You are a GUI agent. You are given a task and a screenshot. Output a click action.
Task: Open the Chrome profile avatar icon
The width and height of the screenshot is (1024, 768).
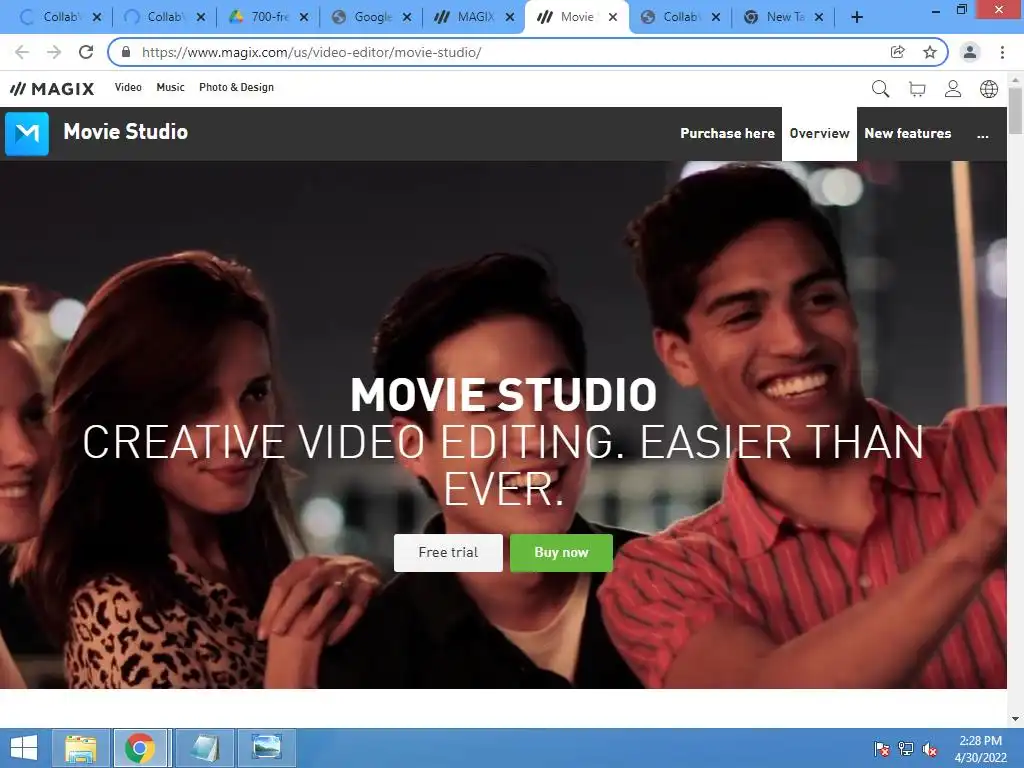click(970, 52)
